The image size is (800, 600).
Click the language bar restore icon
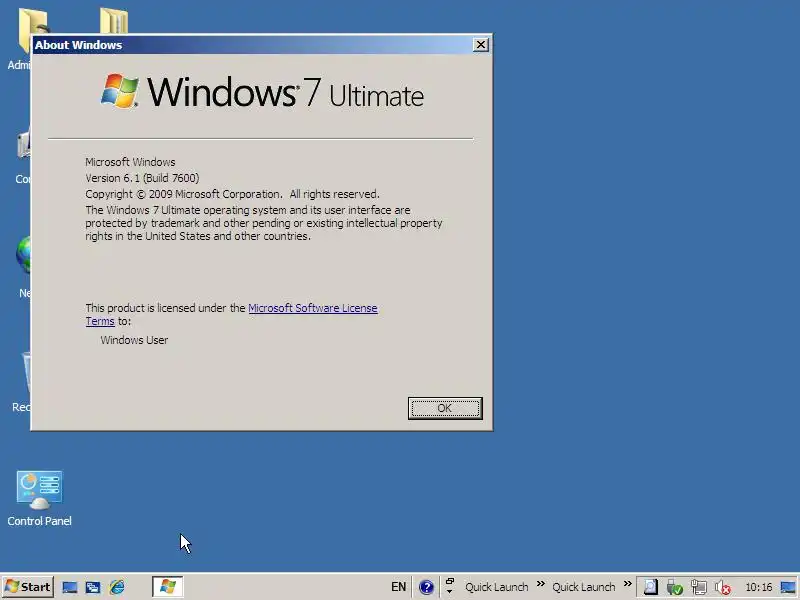449,581
